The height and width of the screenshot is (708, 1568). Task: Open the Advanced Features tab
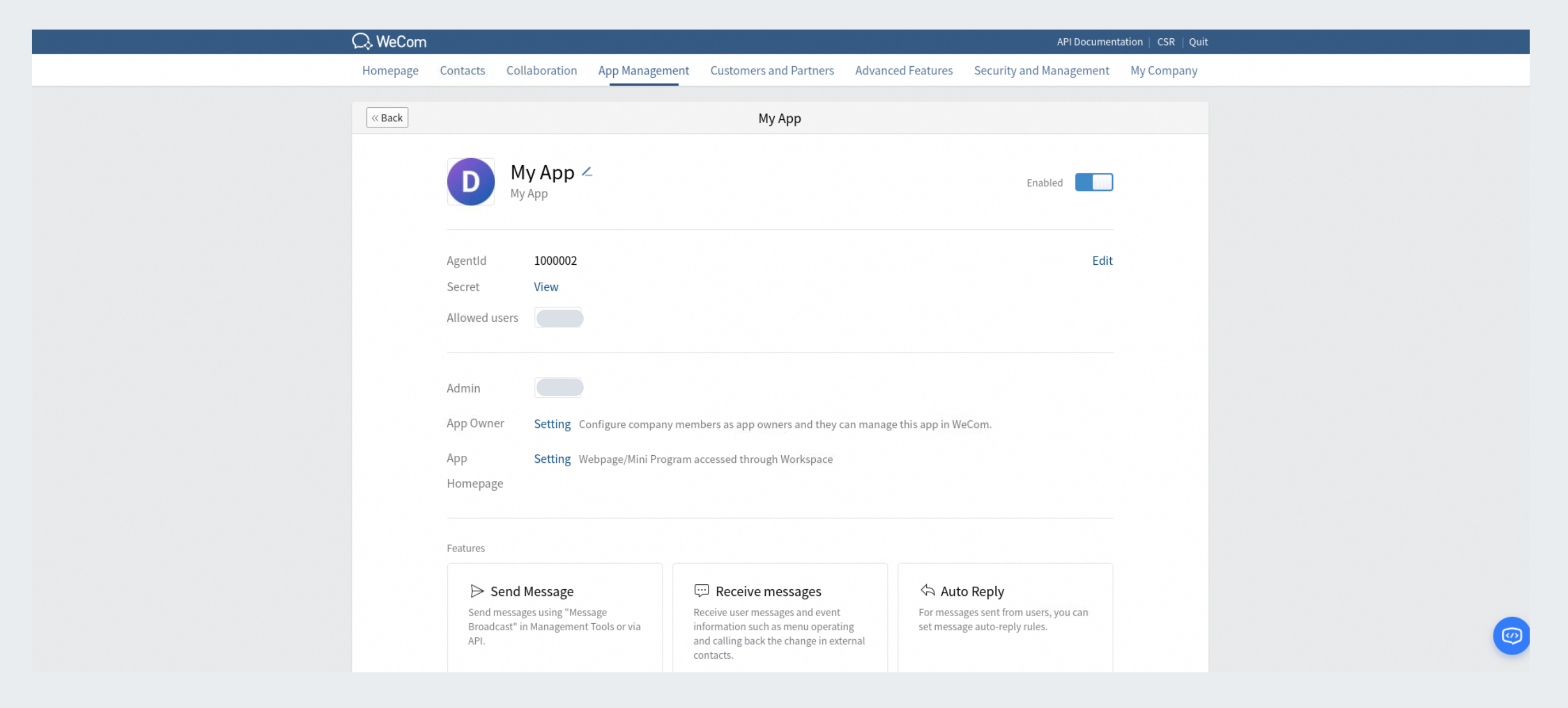903,70
